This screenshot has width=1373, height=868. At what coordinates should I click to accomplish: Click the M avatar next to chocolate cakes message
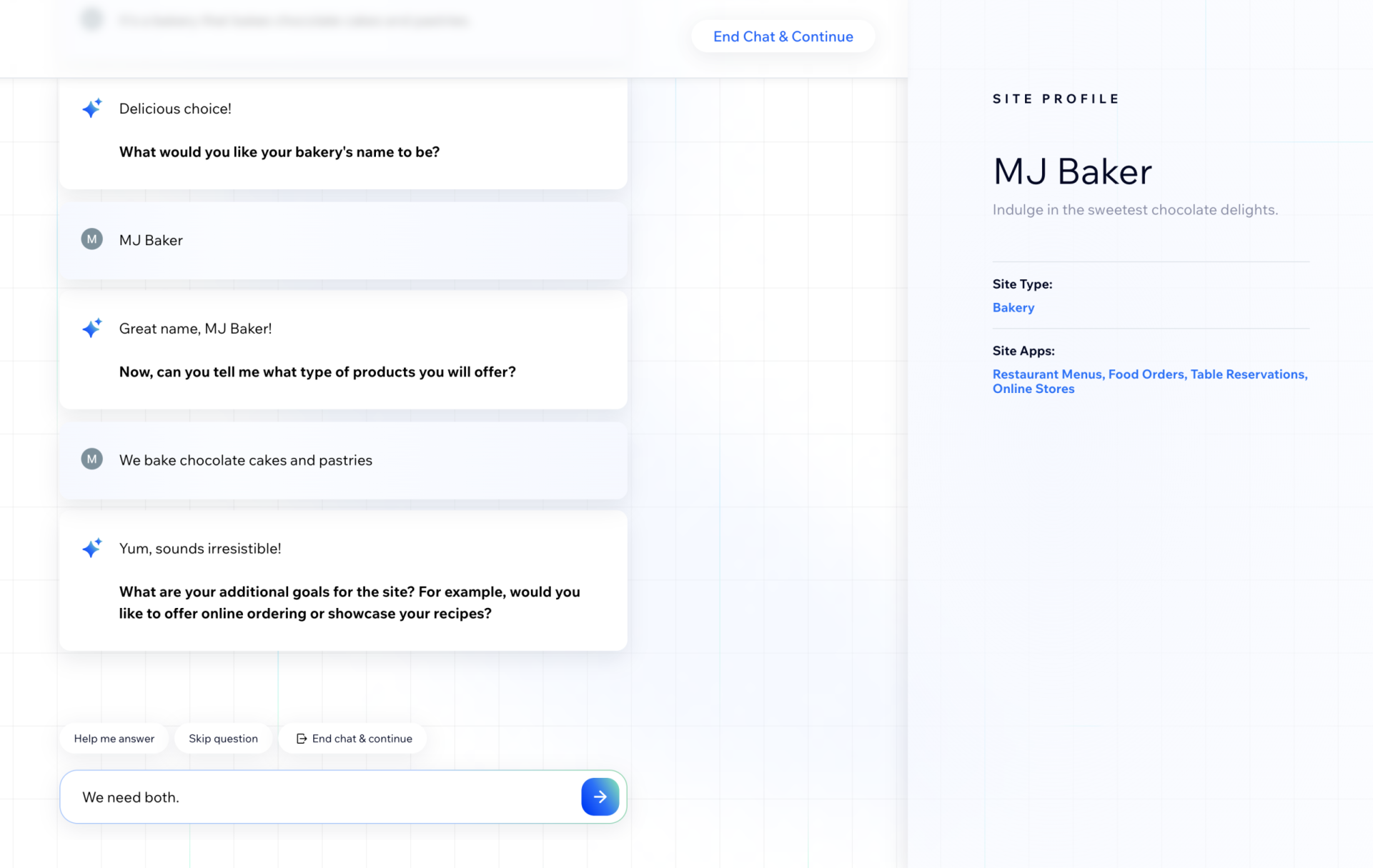pyautogui.click(x=91, y=459)
